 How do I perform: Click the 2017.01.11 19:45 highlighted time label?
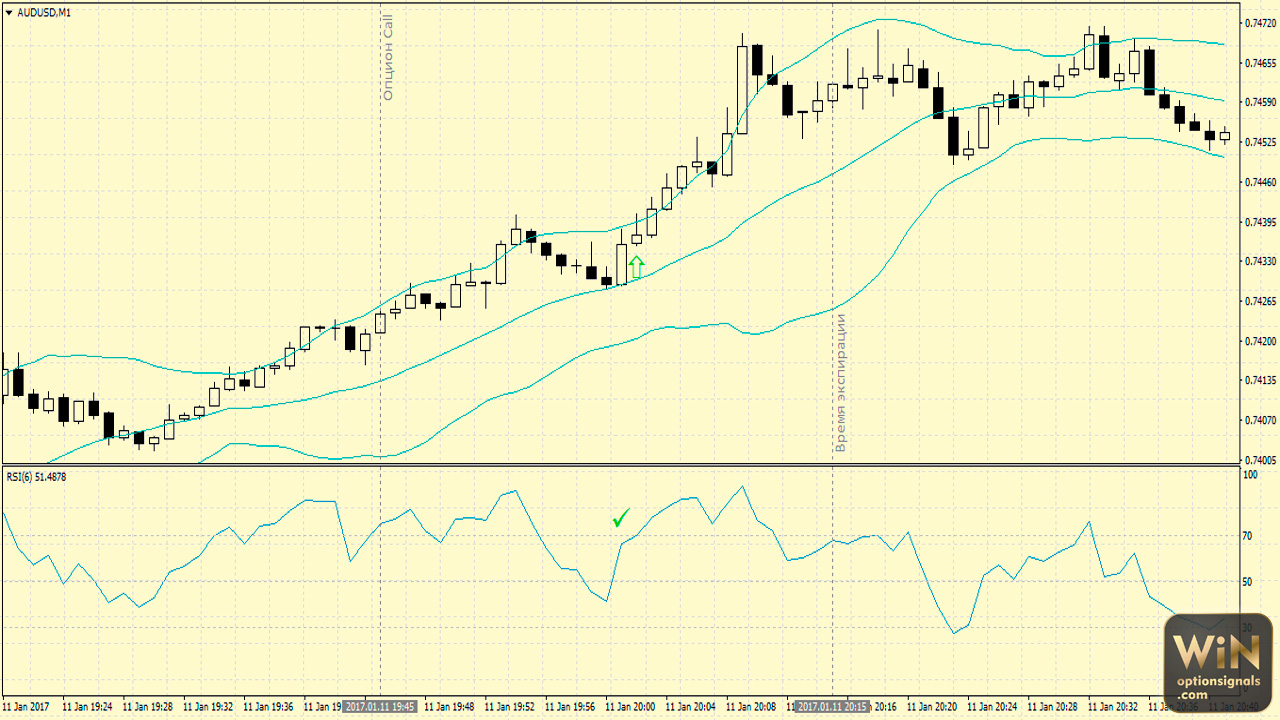coord(379,707)
